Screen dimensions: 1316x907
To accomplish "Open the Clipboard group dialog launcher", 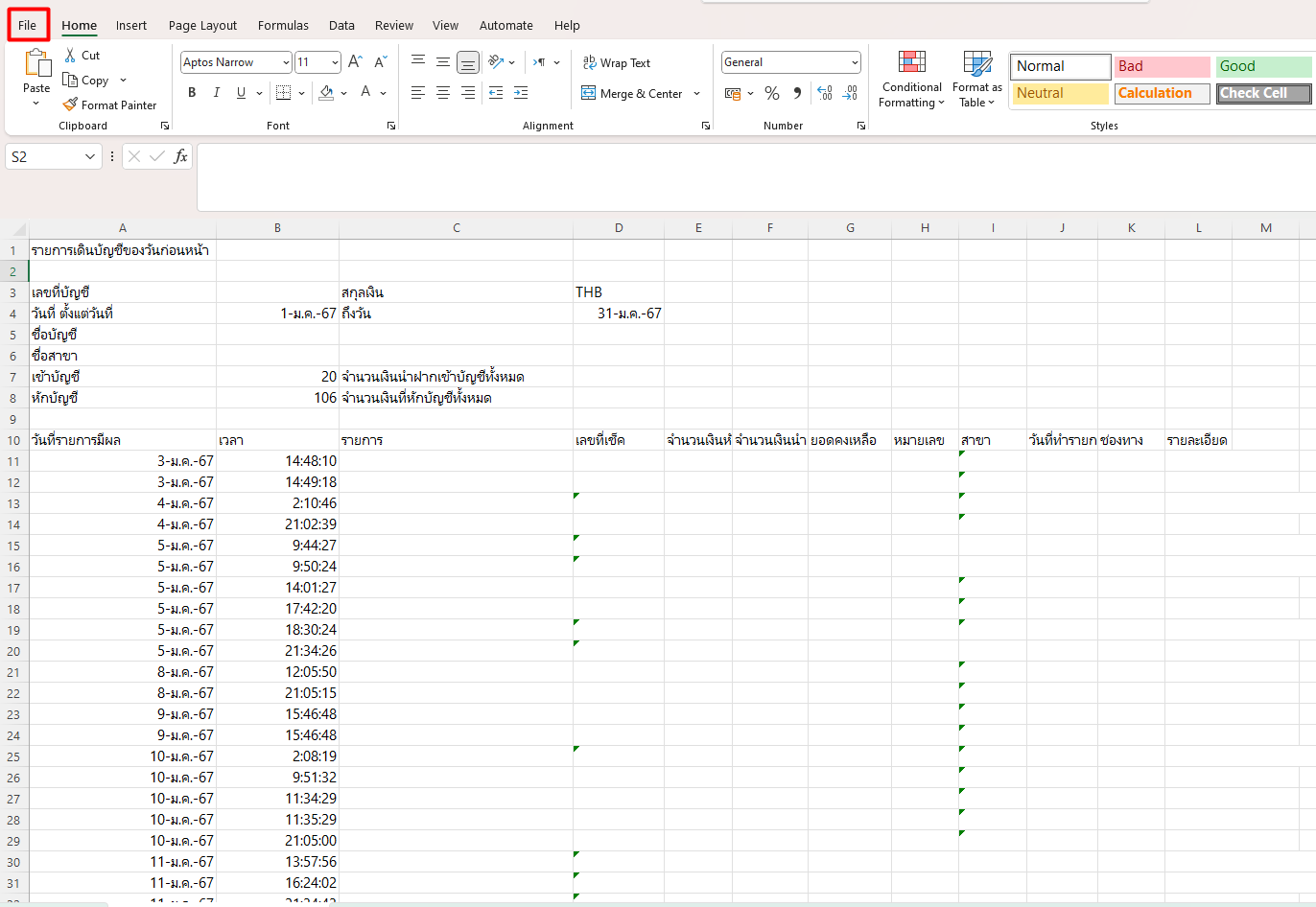I will [165, 126].
